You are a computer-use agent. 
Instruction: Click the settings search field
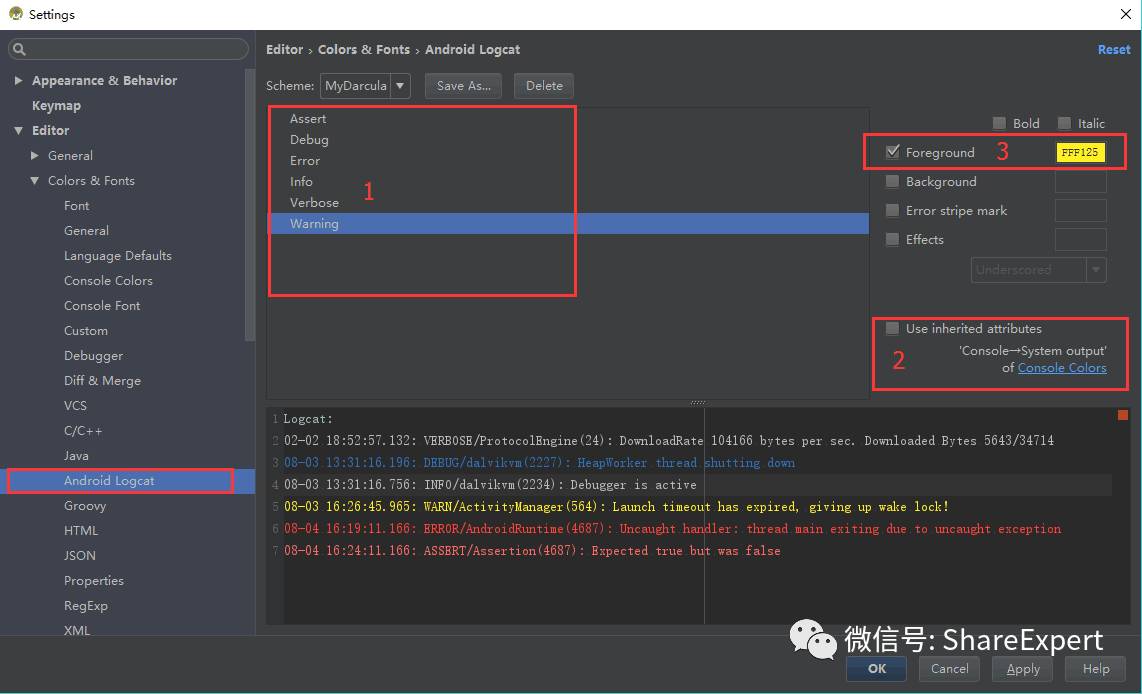(x=129, y=49)
